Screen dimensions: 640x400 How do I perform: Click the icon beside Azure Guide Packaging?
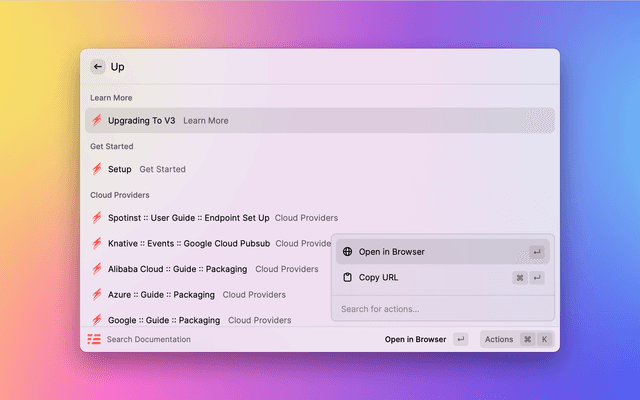point(97,295)
